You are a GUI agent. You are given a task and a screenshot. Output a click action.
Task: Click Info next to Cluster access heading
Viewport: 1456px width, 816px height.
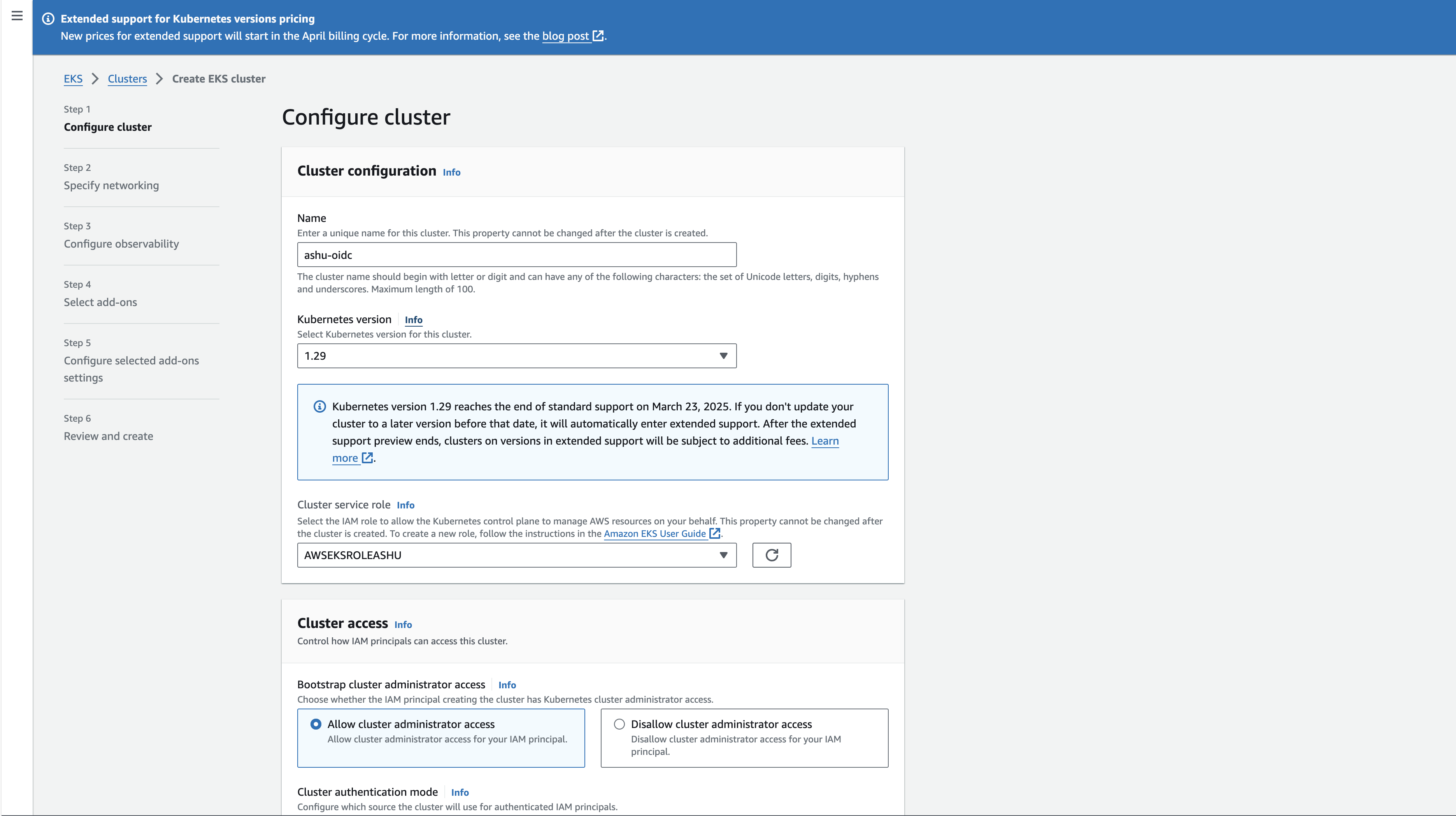coord(403,624)
